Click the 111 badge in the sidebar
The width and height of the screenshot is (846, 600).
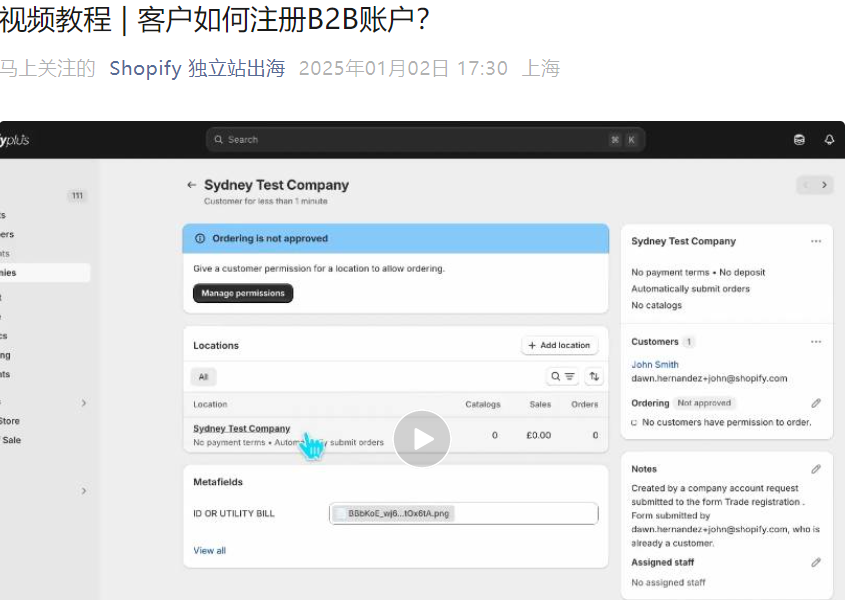coord(78,196)
